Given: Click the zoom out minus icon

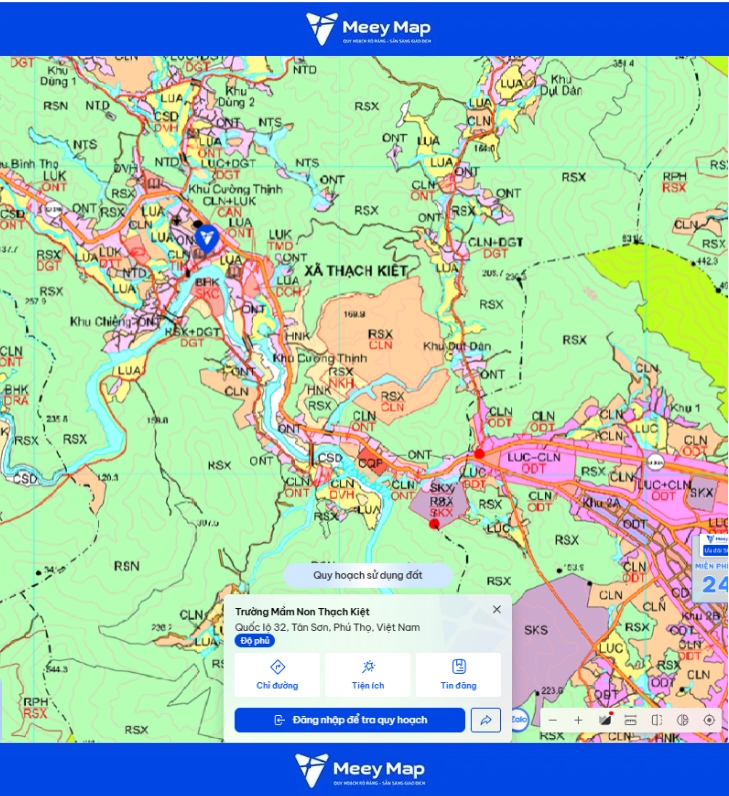Looking at the screenshot, I should click(553, 720).
